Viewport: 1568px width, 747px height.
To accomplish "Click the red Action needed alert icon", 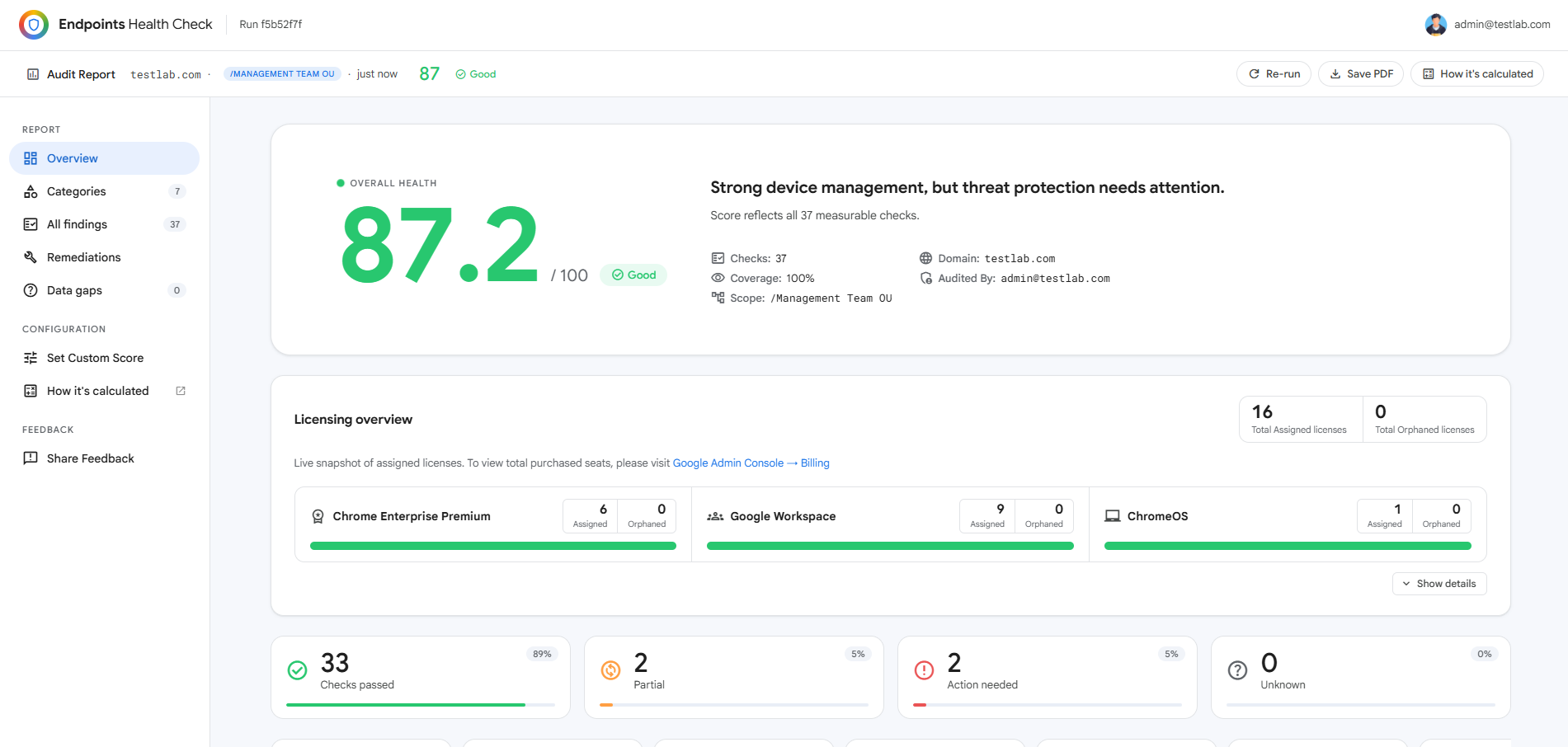I will click(924, 670).
